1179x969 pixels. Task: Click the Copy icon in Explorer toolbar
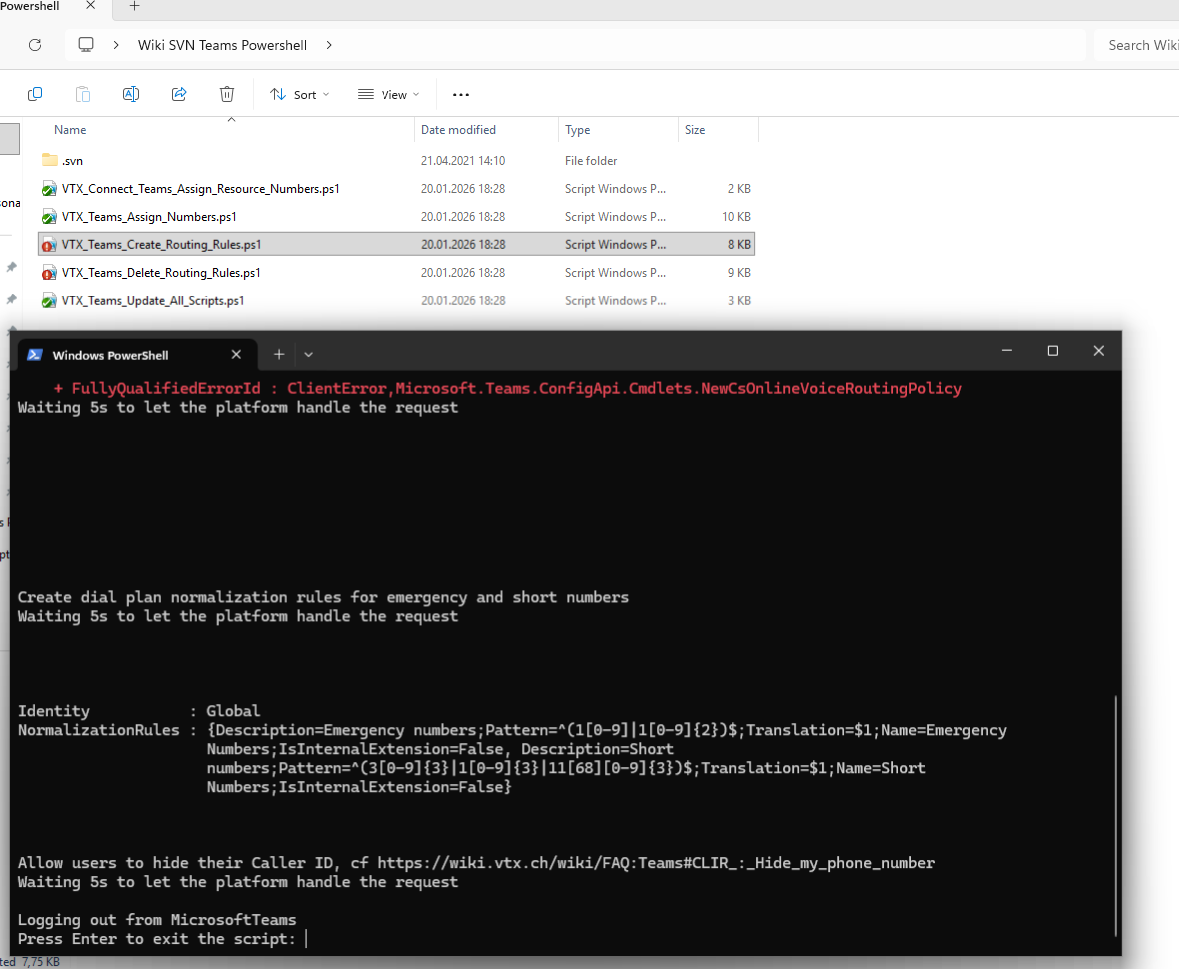(x=35, y=94)
